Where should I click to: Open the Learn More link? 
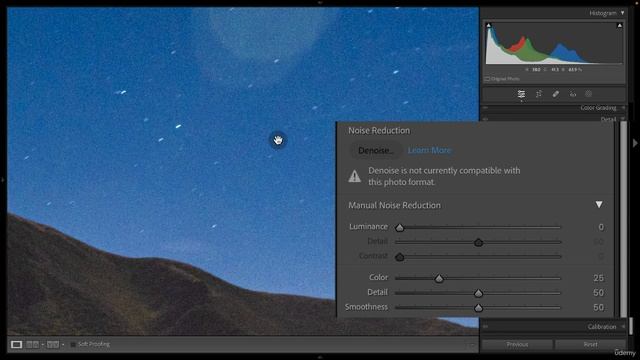[429, 151]
